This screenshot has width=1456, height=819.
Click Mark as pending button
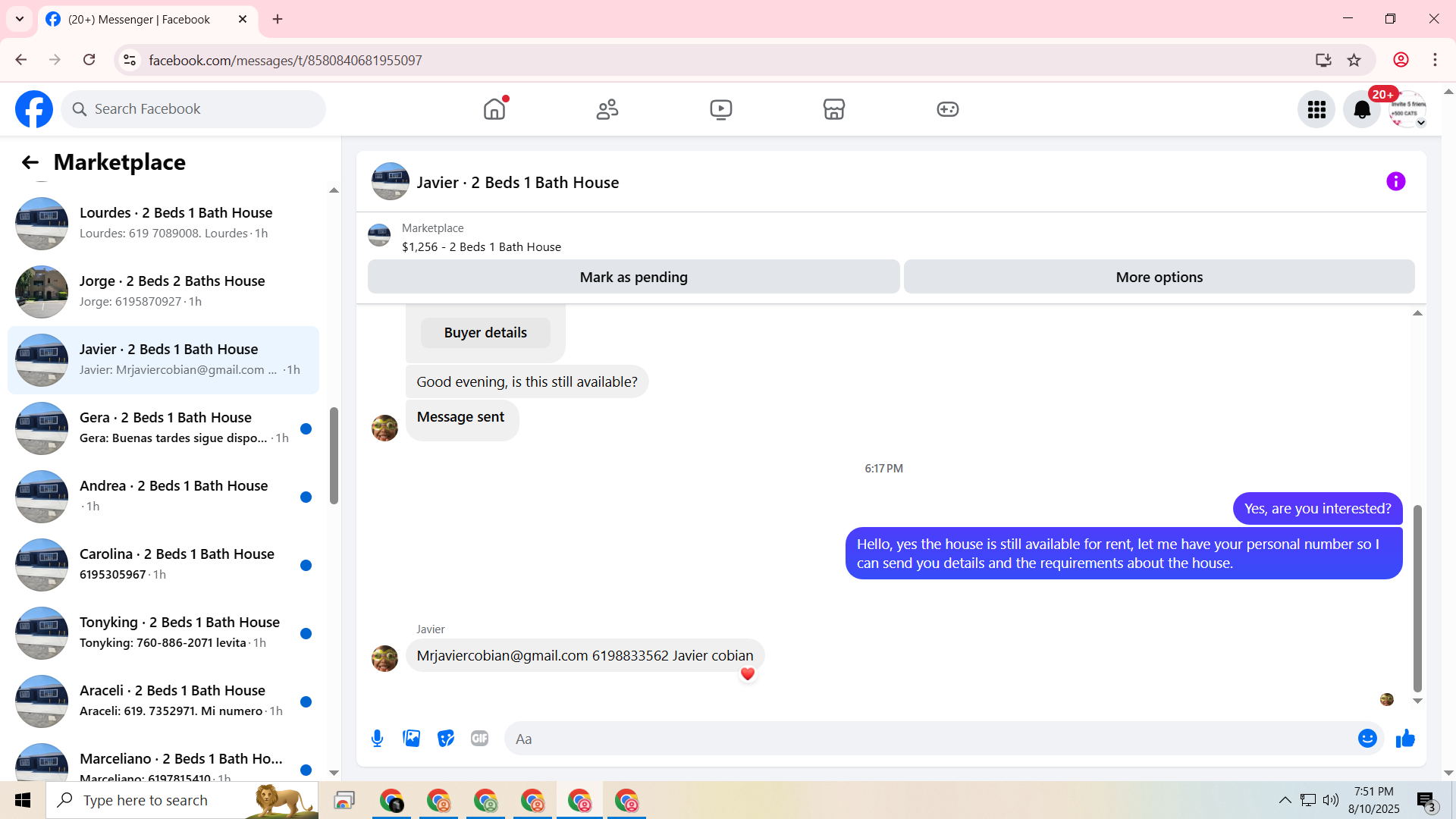(633, 278)
